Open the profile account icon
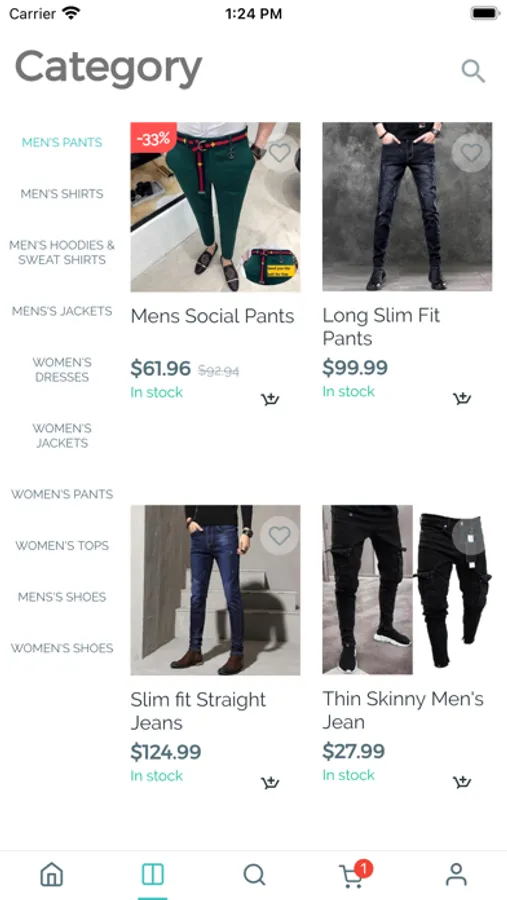Viewport: 507px width, 900px height. [456, 875]
